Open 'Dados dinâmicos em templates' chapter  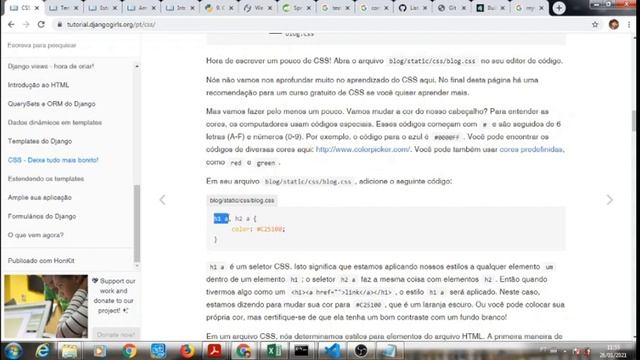pos(55,122)
